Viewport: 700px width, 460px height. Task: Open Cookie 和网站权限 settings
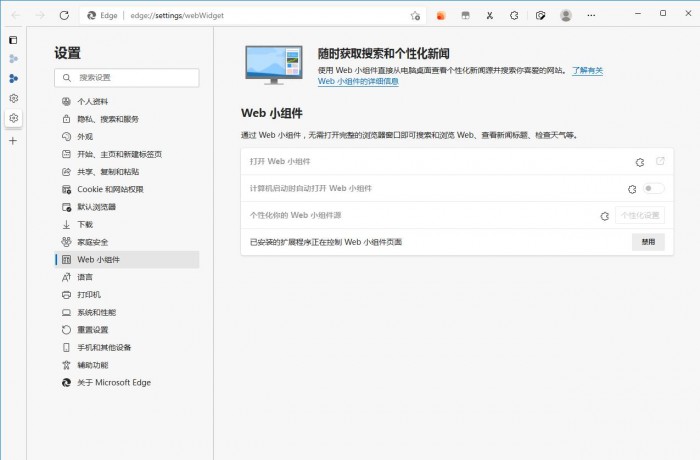pos(110,189)
